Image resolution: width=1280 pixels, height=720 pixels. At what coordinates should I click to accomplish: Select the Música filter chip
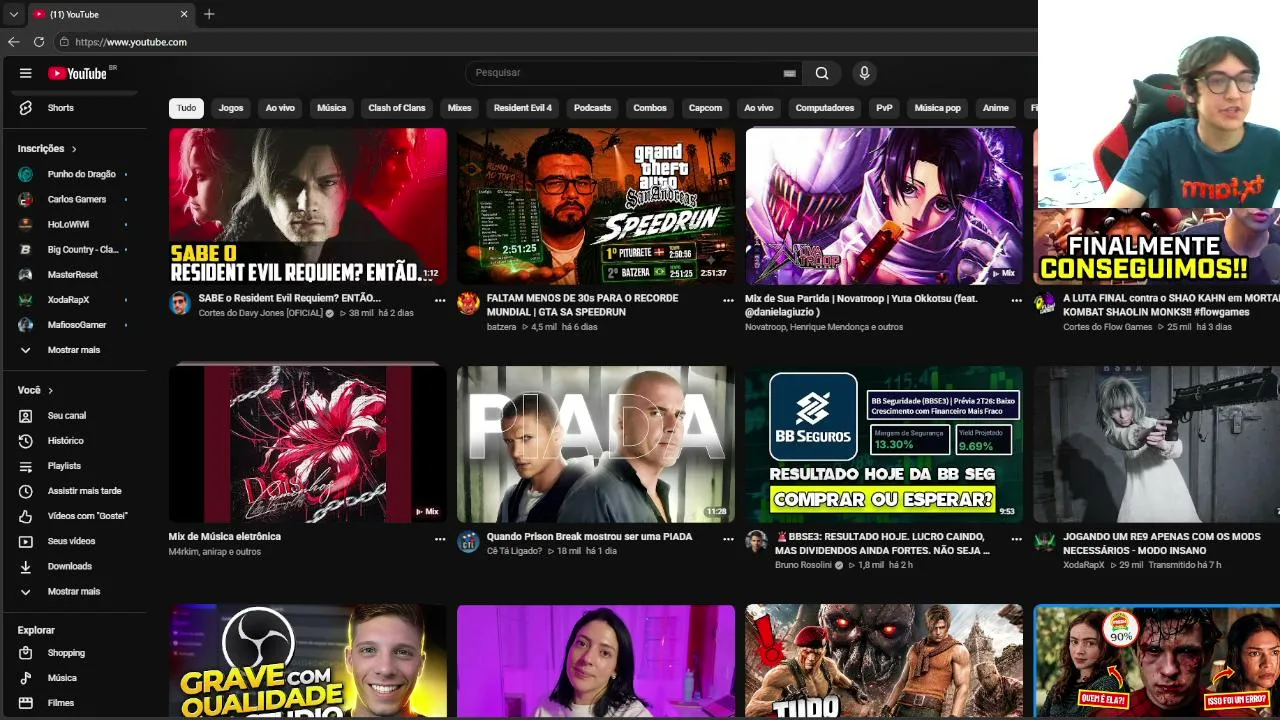tap(331, 108)
